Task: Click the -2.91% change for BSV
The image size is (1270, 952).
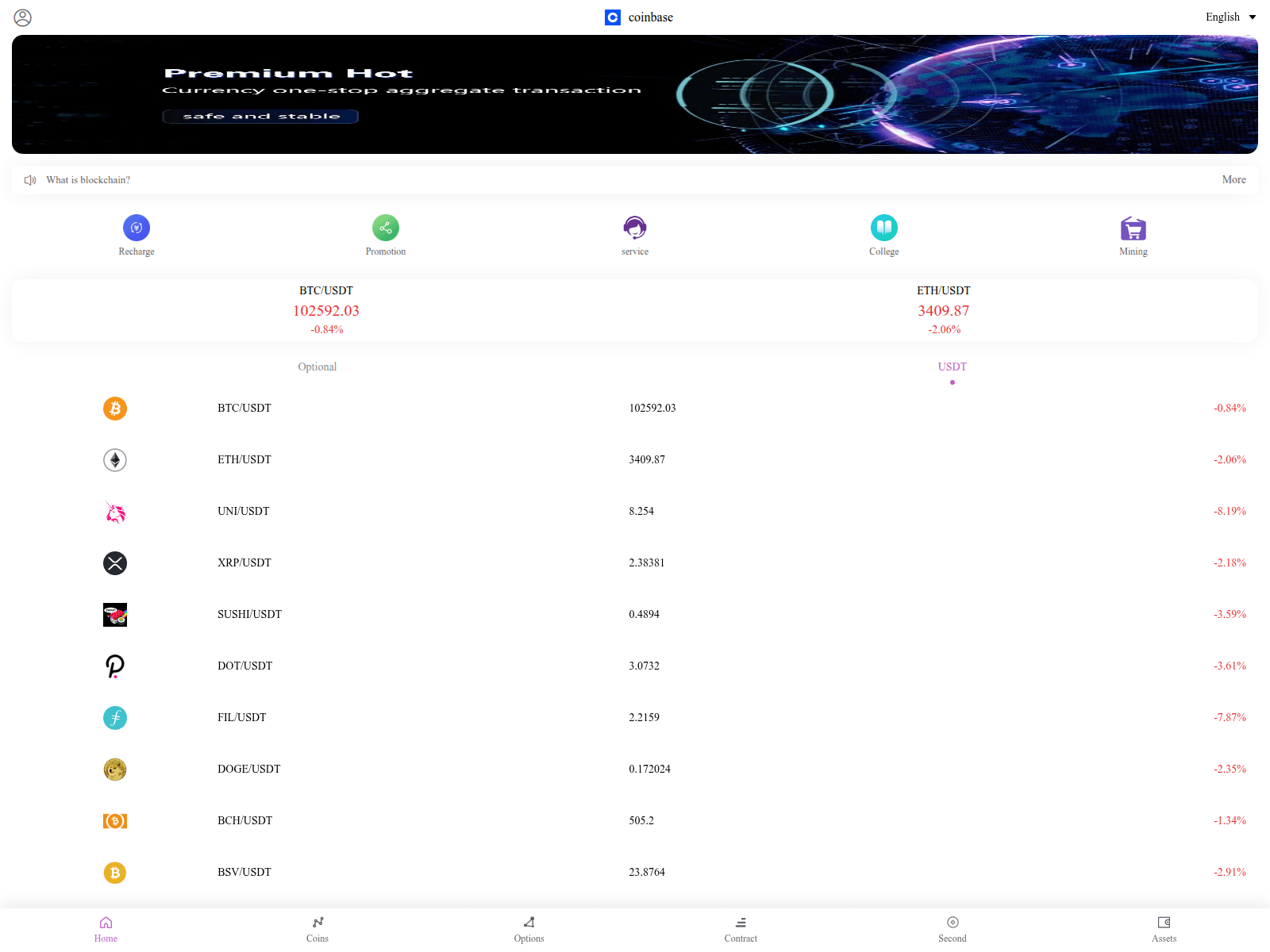Action: 1230,873
